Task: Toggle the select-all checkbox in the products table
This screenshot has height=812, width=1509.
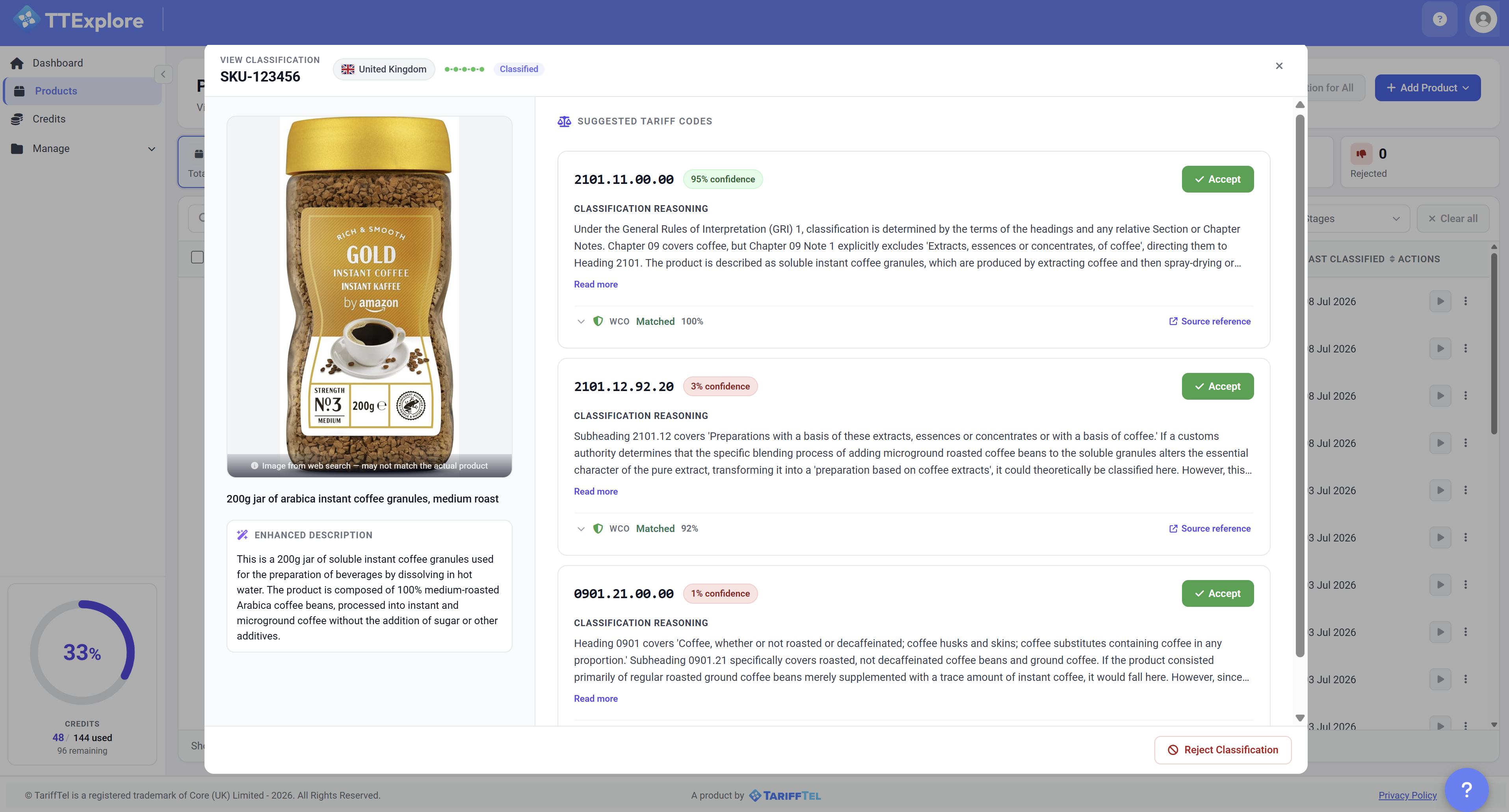Action: 197,258
